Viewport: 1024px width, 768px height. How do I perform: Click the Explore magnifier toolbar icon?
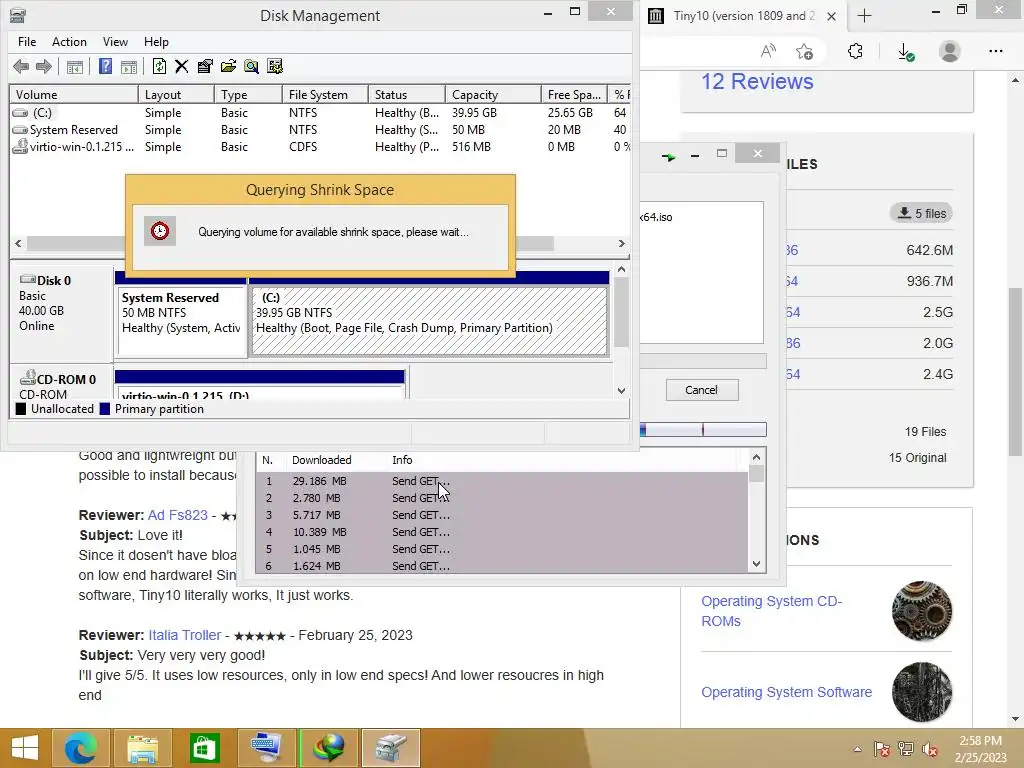[x=251, y=66]
